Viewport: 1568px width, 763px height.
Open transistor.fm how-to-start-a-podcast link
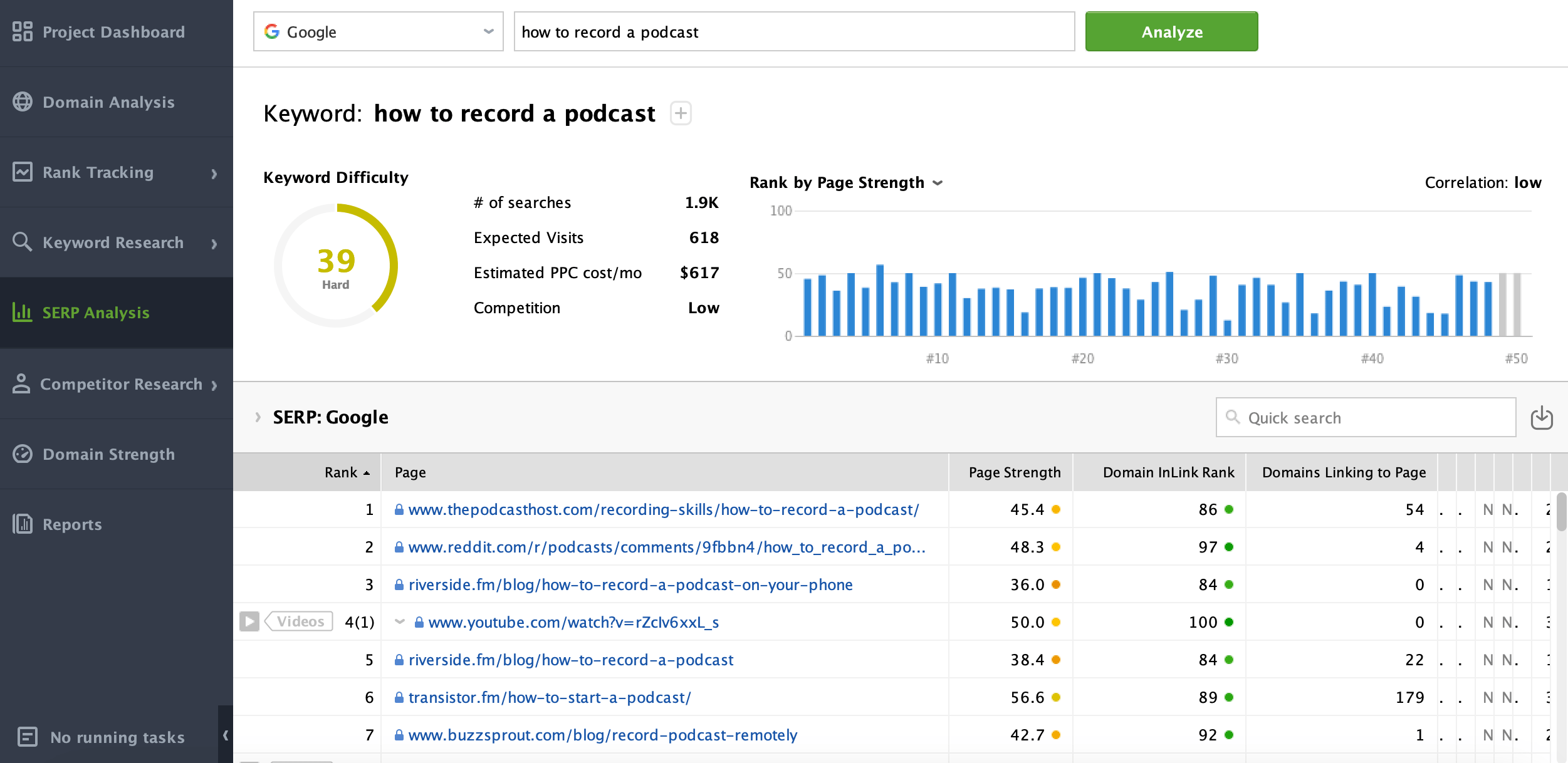tap(550, 697)
